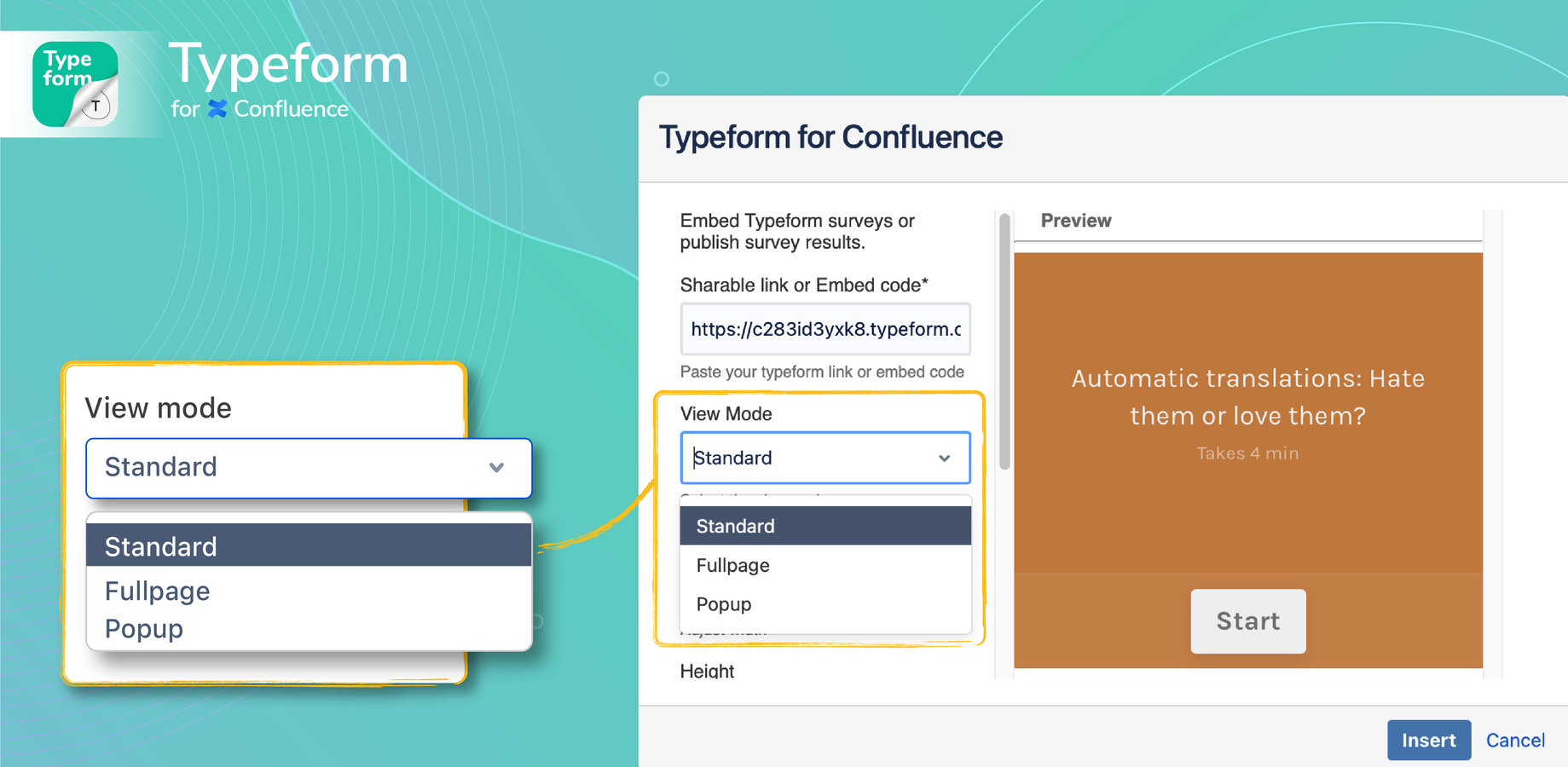Viewport: 1568px width, 767px height.
Task: Click the dialog's vertical scrollbar
Action: (x=1004, y=341)
